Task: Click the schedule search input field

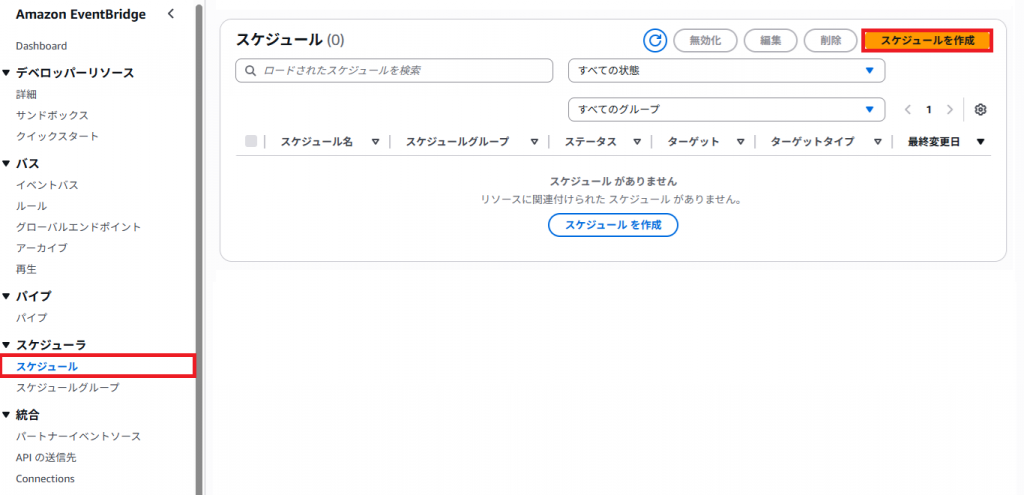Action: [x=394, y=70]
